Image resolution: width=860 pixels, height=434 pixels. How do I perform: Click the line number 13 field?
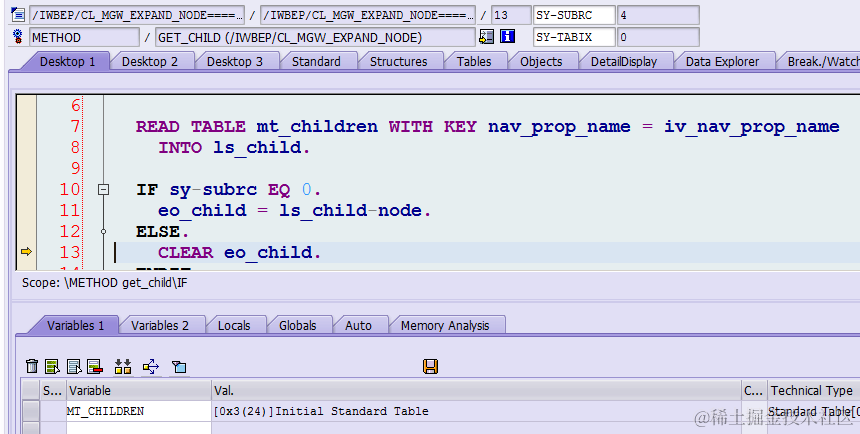[x=511, y=15]
